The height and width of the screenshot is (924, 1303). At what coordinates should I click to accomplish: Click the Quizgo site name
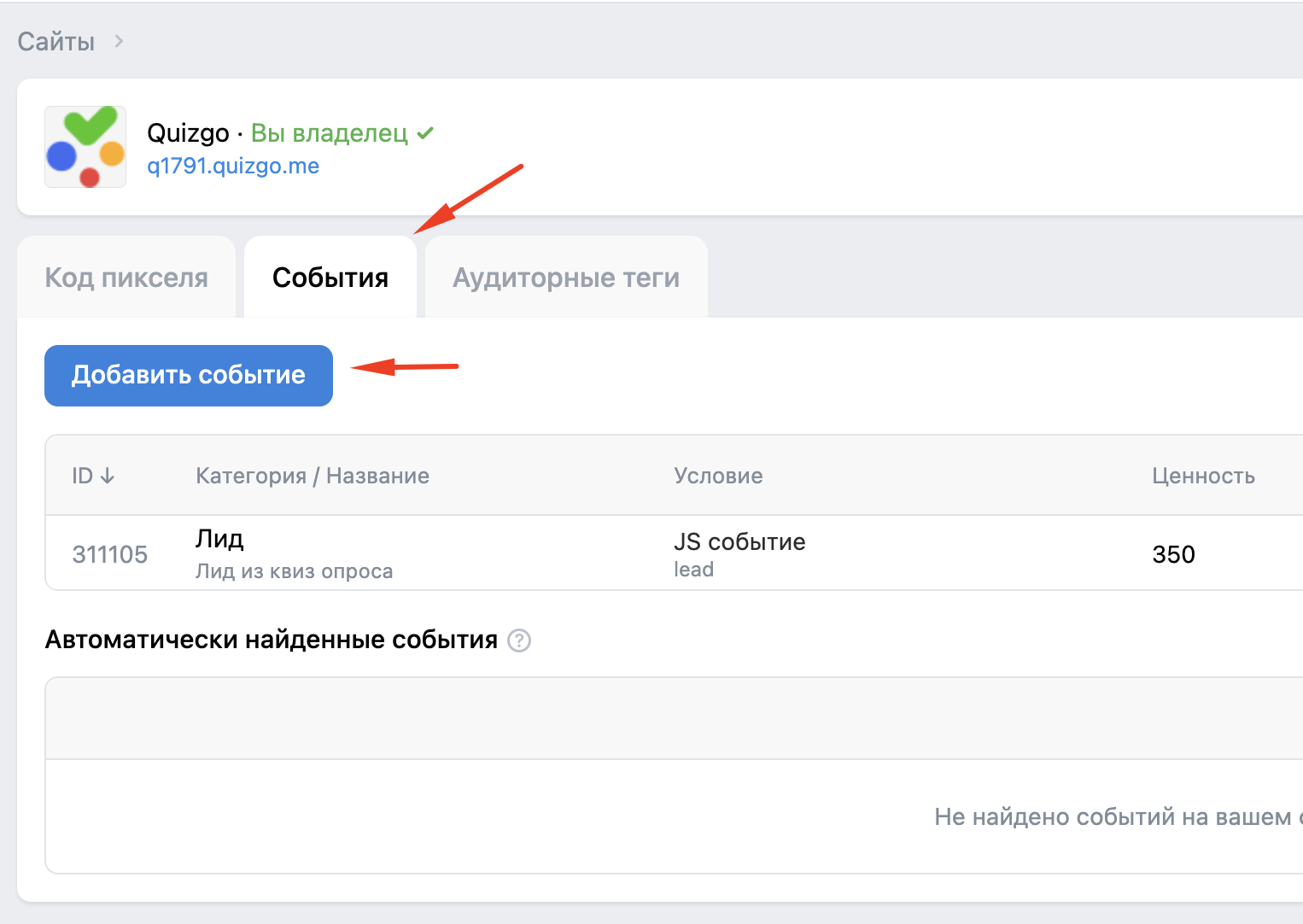188,133
